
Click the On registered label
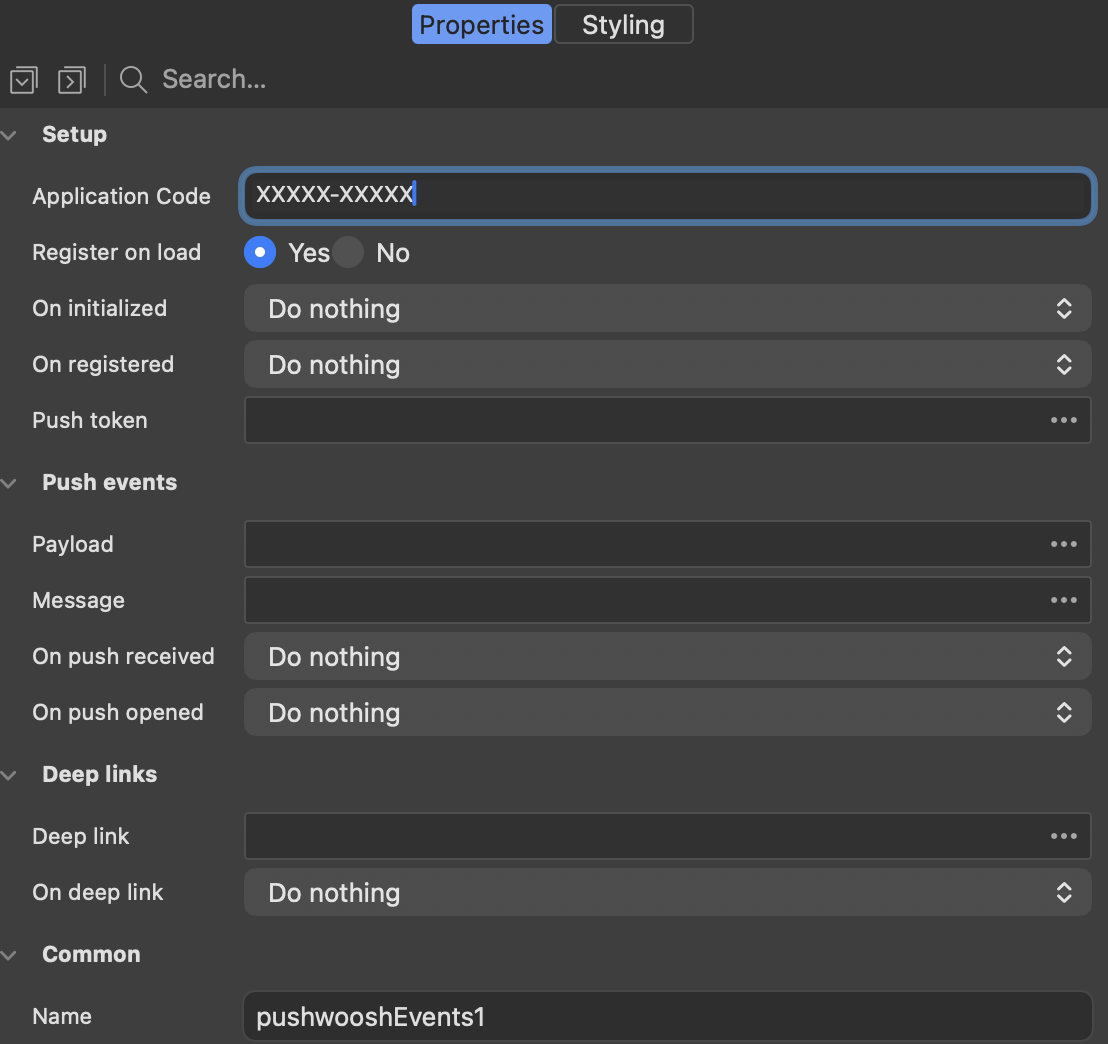click(x=103, y=364)
